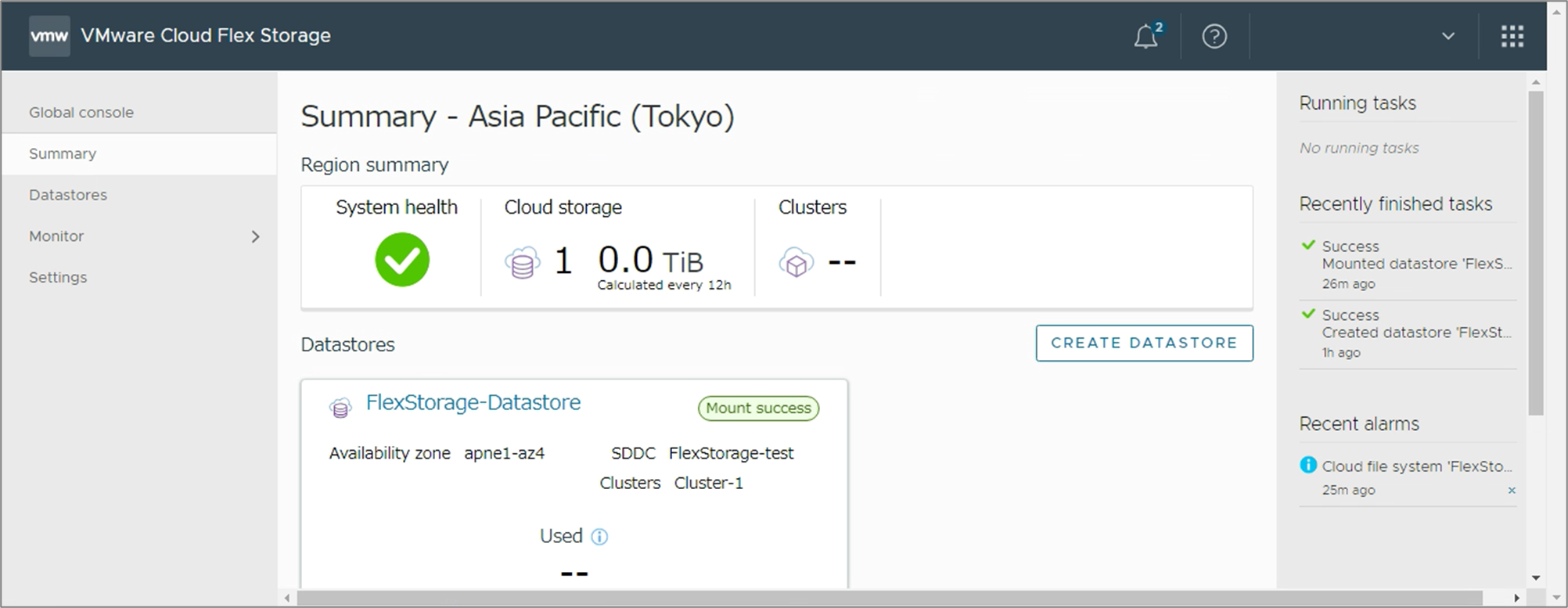Open the user account dropdown arrow
The height and width of the screenshot is (608, 1568).
1448,37
